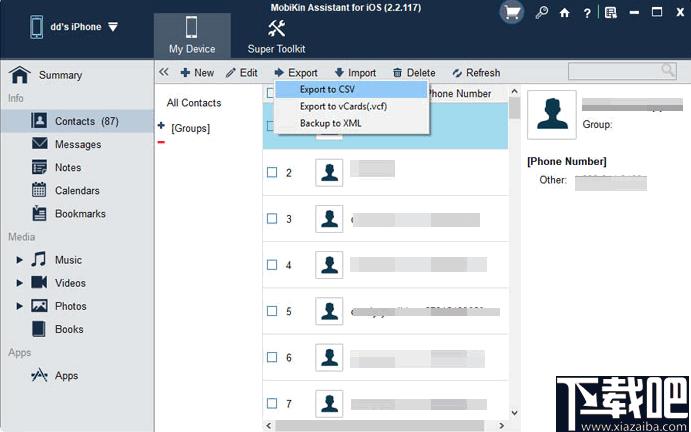Choose Export to CSV menu item

pos(351,89)
